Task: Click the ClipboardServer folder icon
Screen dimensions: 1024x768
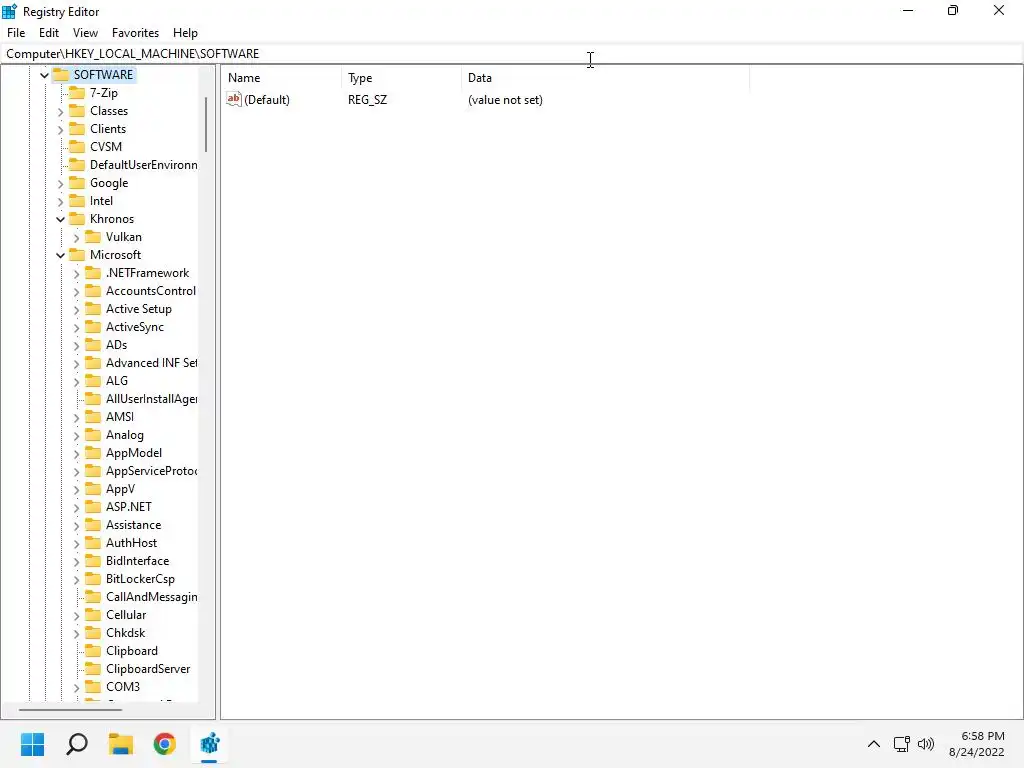Action: [x=93, y=669]
